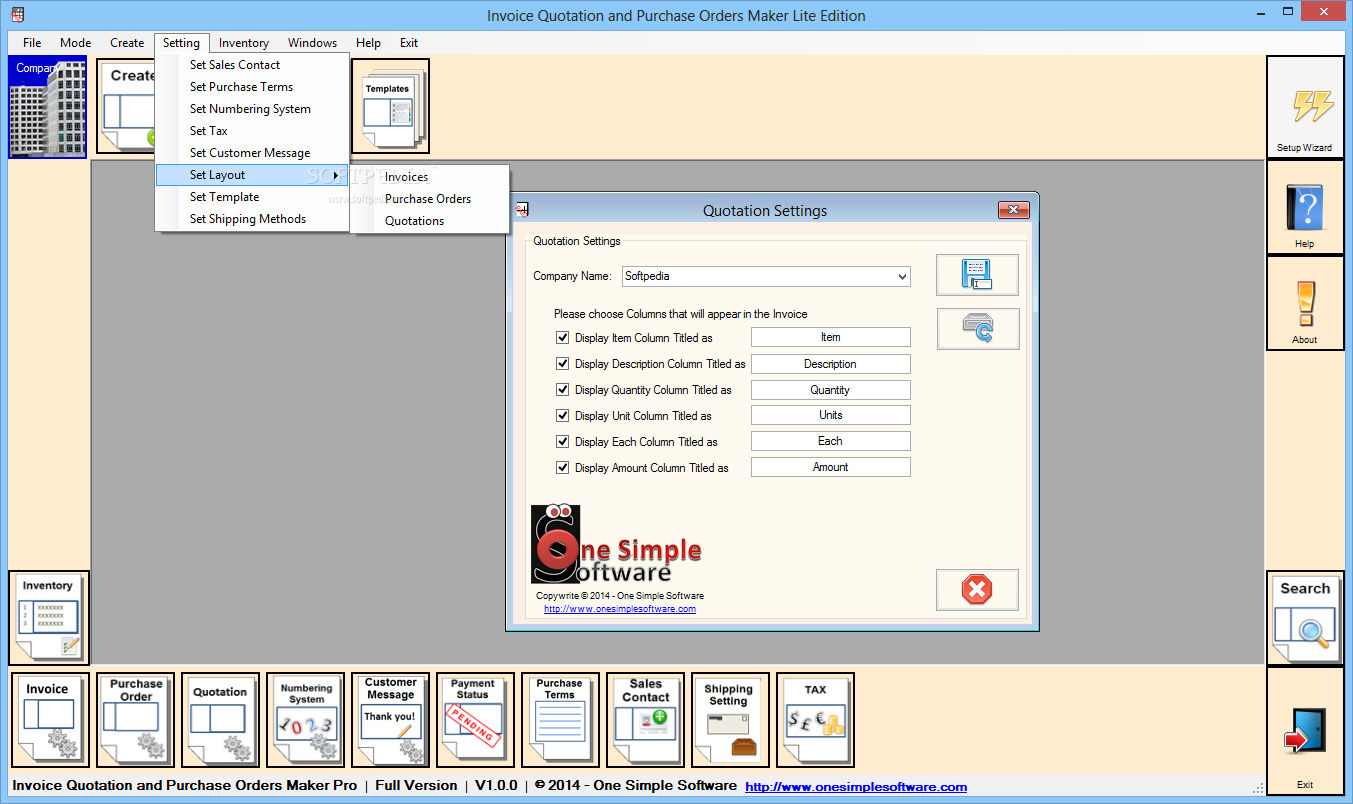Toggle the Display Amount Column checkbox

click(x=562, y=468)
